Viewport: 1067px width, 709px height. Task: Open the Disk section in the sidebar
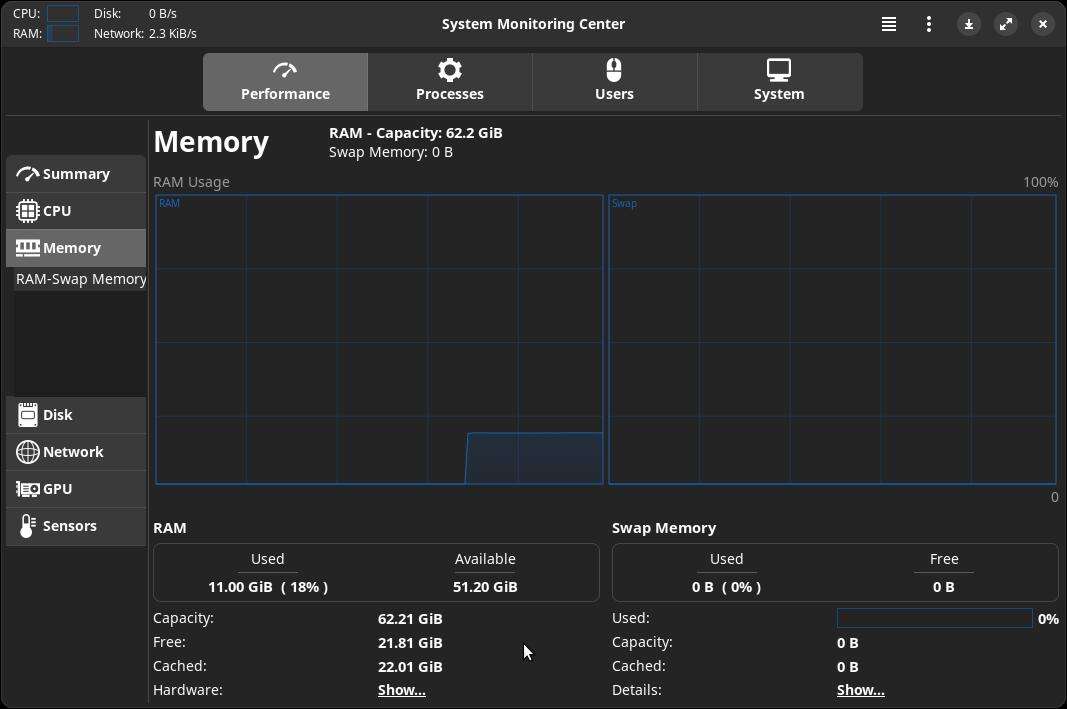click(x=76, y=415)
